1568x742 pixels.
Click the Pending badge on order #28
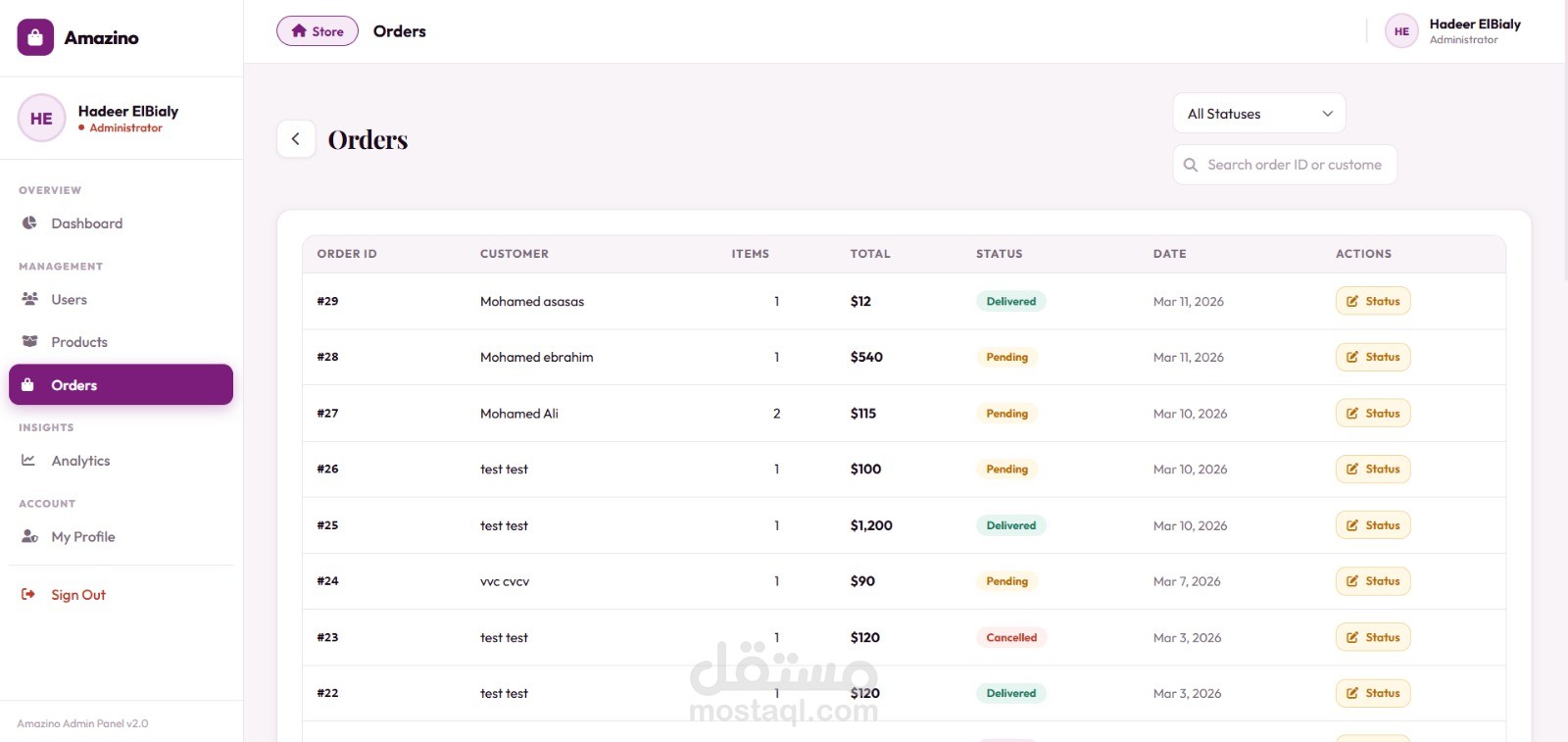[1006, 357]
